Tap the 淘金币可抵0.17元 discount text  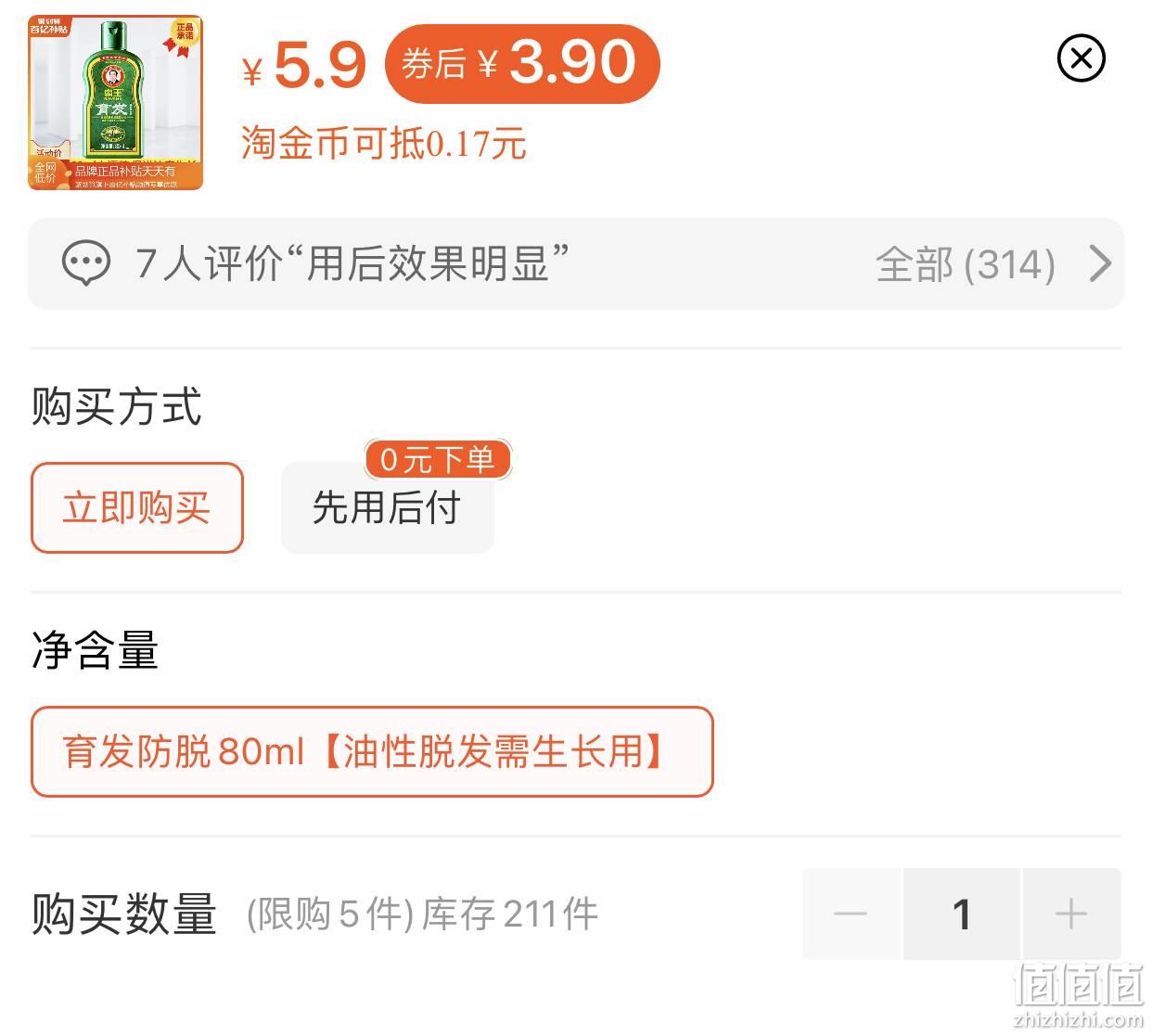click(x=384, y=144)
